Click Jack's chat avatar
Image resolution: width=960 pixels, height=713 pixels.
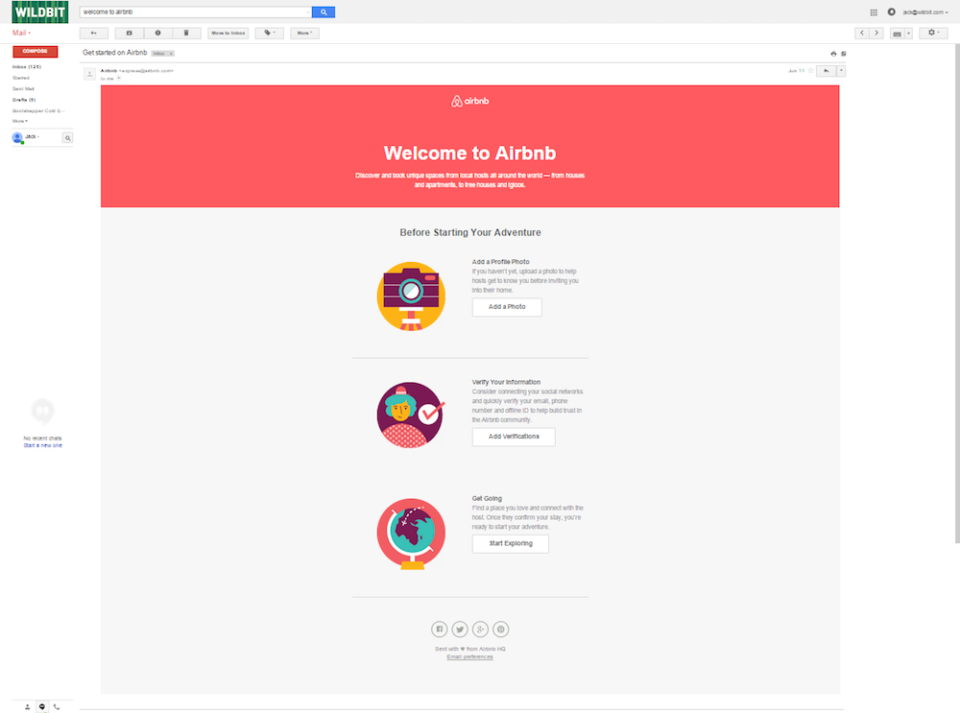tap(18, 138)
